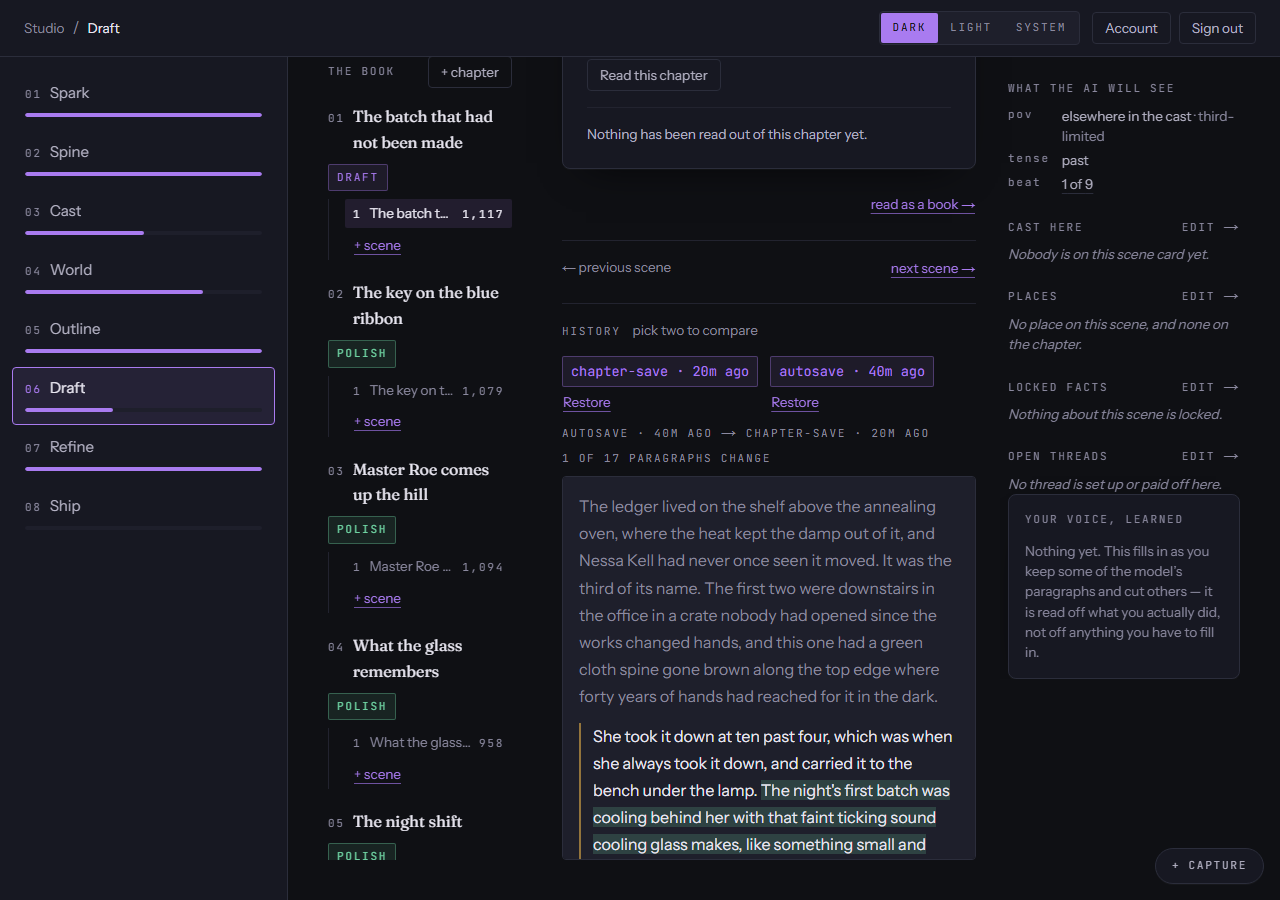Screen dimensions: 1280x900
Task: Select the What the glass scene with 958 words
Action: [x=428, y=742]
